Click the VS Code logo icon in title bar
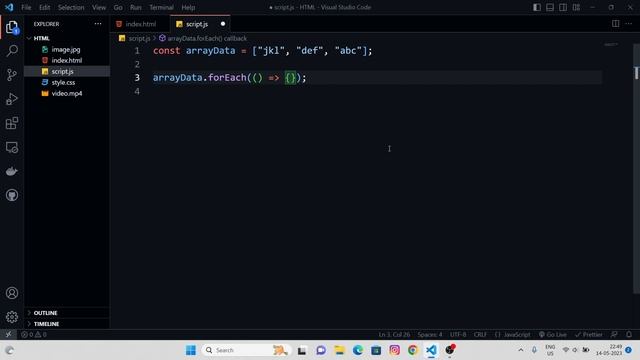This screenshot has width=640, height=360. (x=9, y=7)
